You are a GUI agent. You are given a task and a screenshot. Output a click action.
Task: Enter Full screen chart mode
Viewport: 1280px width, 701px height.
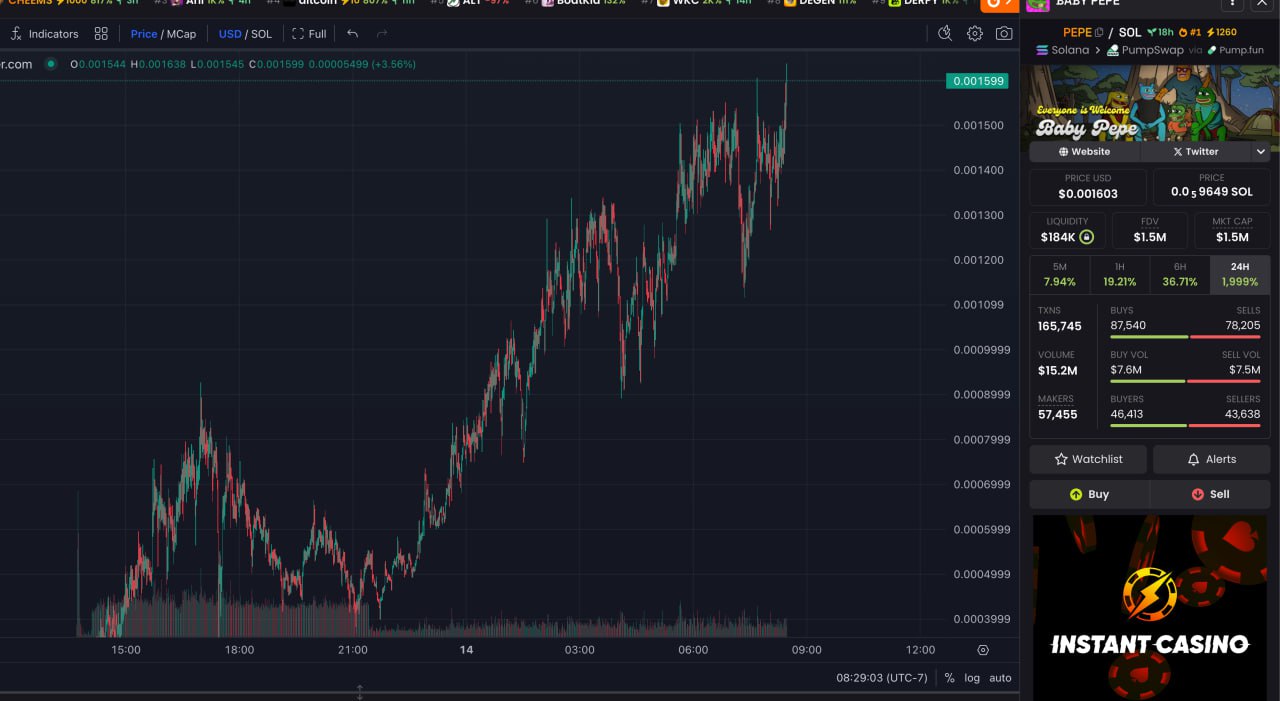pos(309,34)
